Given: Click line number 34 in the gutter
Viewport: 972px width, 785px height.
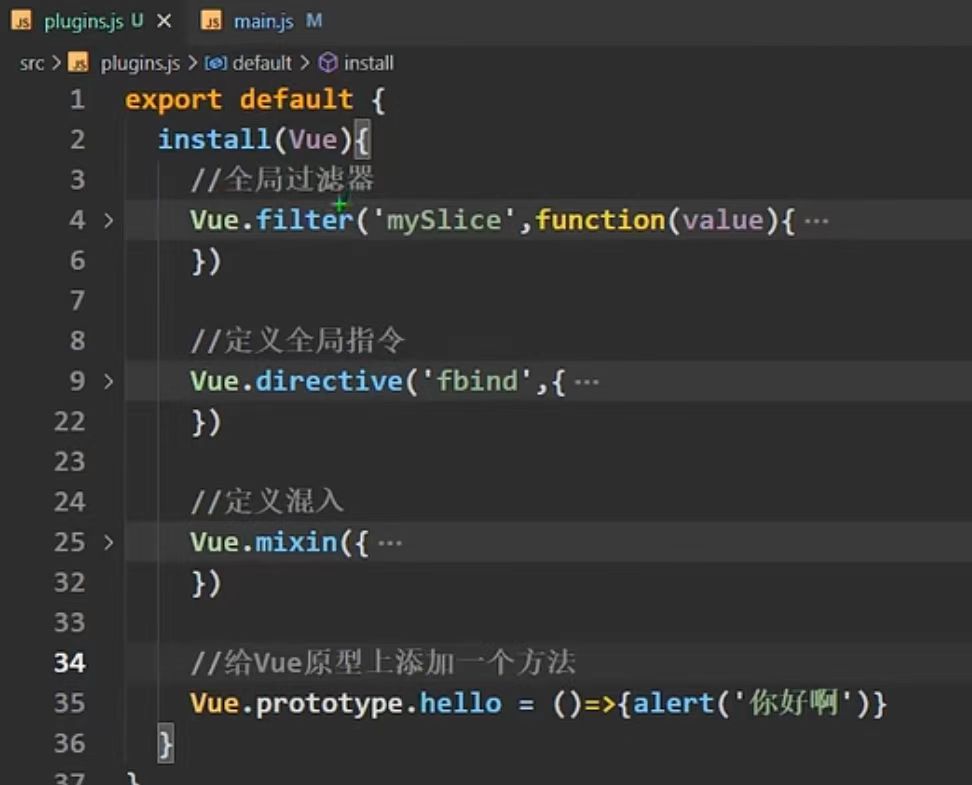Looking at the screenshot, I should 69,663.
